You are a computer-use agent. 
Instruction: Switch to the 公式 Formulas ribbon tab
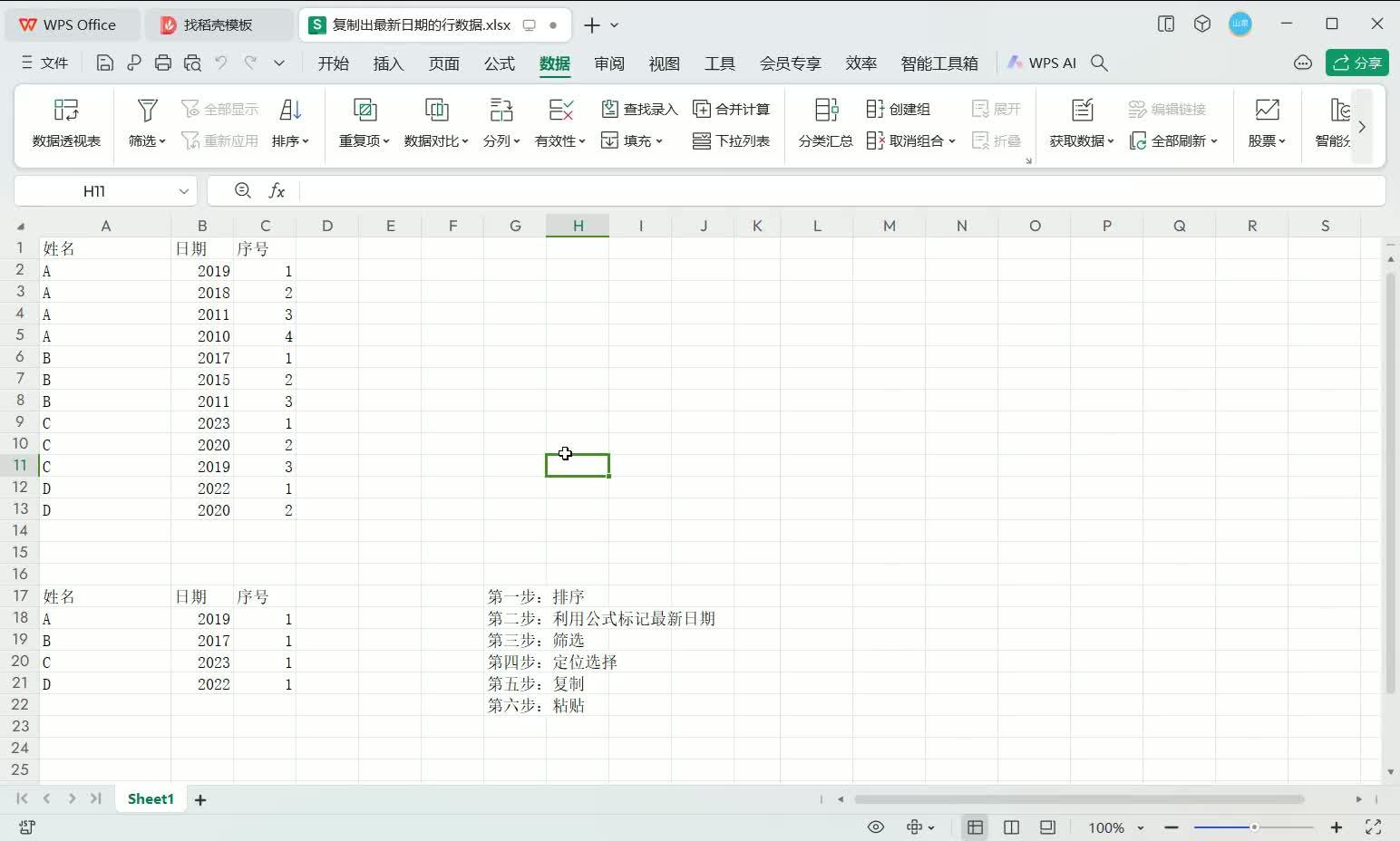click(499, 63)
